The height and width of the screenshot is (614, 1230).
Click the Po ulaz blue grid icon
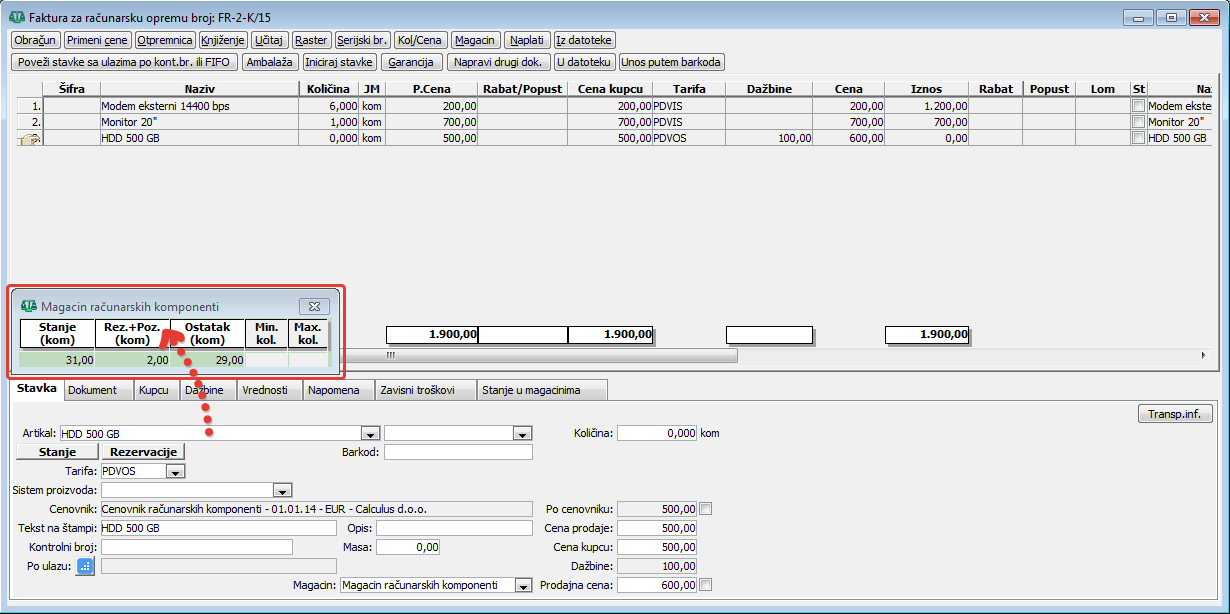[x=85, y=566]
